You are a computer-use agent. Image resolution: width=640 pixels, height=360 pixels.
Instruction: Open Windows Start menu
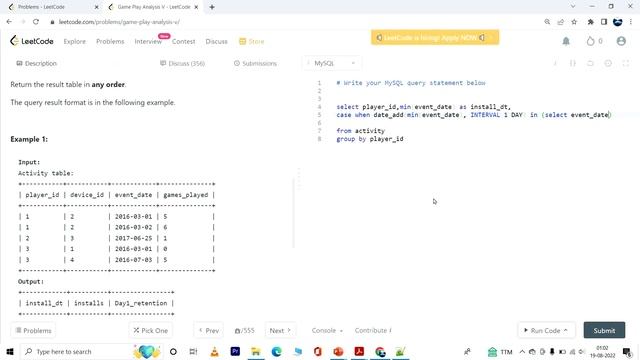[10, 351]
